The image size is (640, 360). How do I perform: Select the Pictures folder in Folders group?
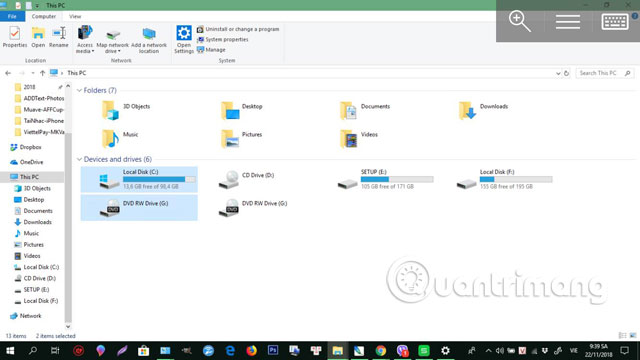(x=241, y=138)
